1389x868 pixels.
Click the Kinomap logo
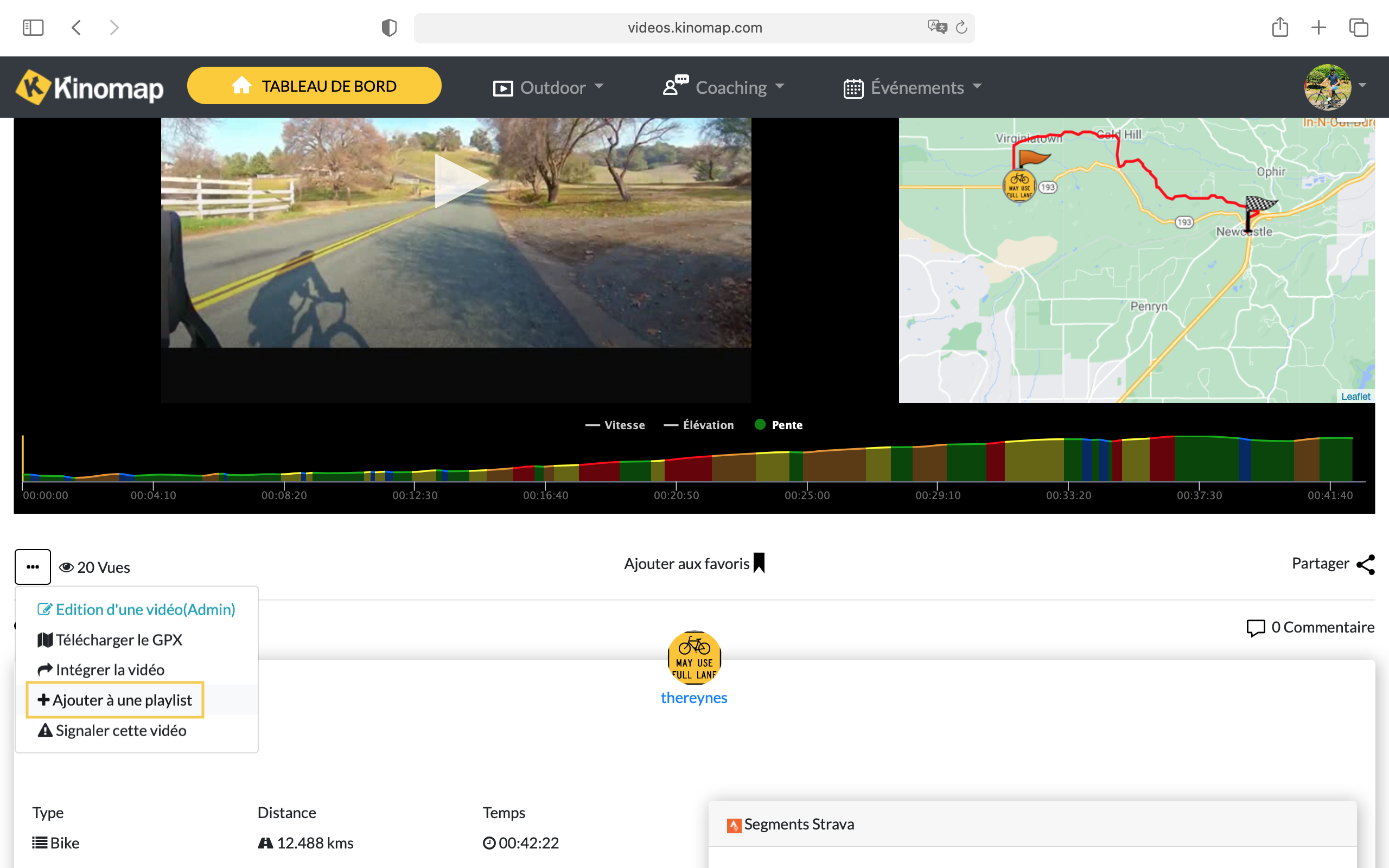click(89, 87)
